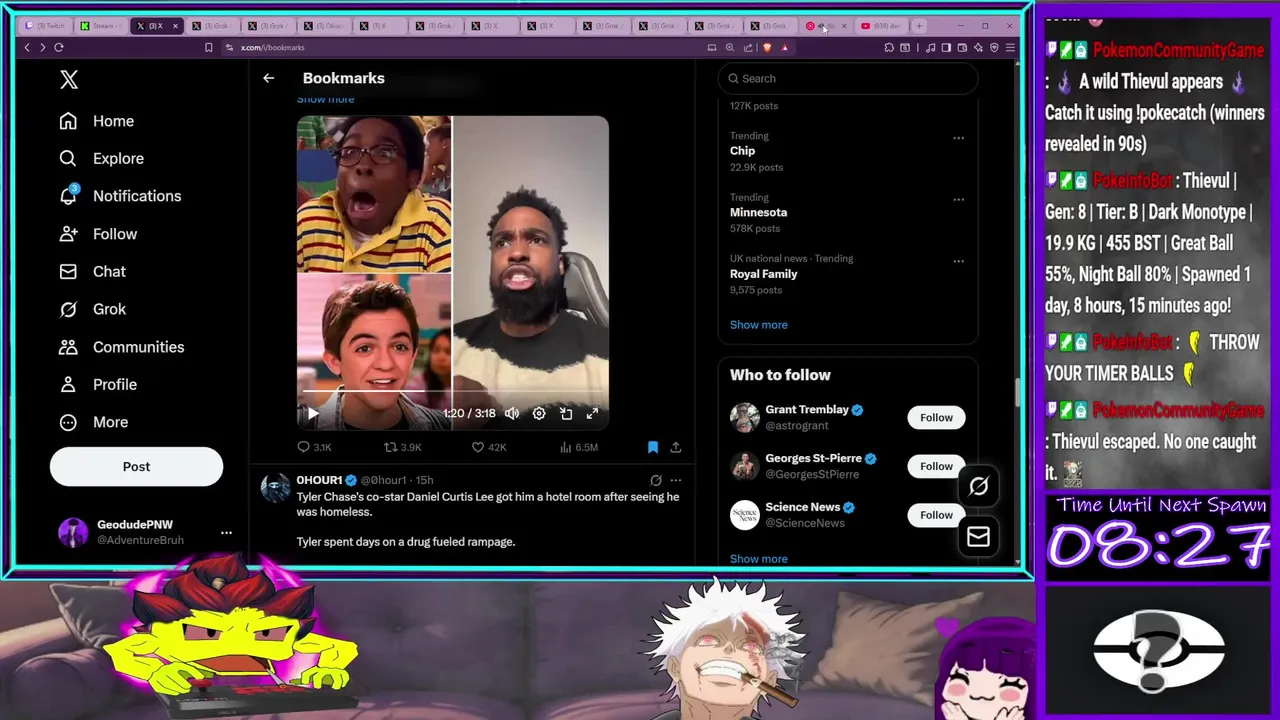
Task: Switch to the YouTube browser tab
Action: [881, 26]
